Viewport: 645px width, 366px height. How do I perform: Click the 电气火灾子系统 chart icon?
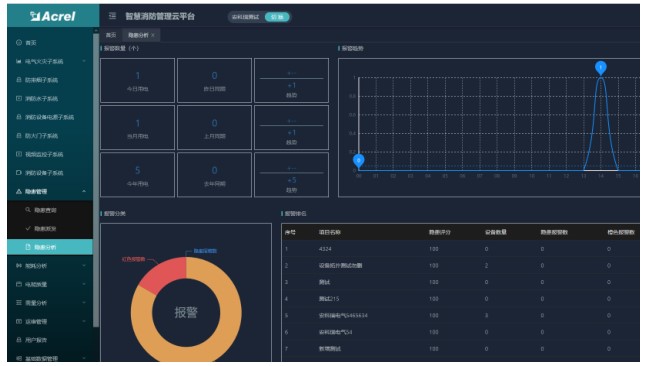(19, 61)
